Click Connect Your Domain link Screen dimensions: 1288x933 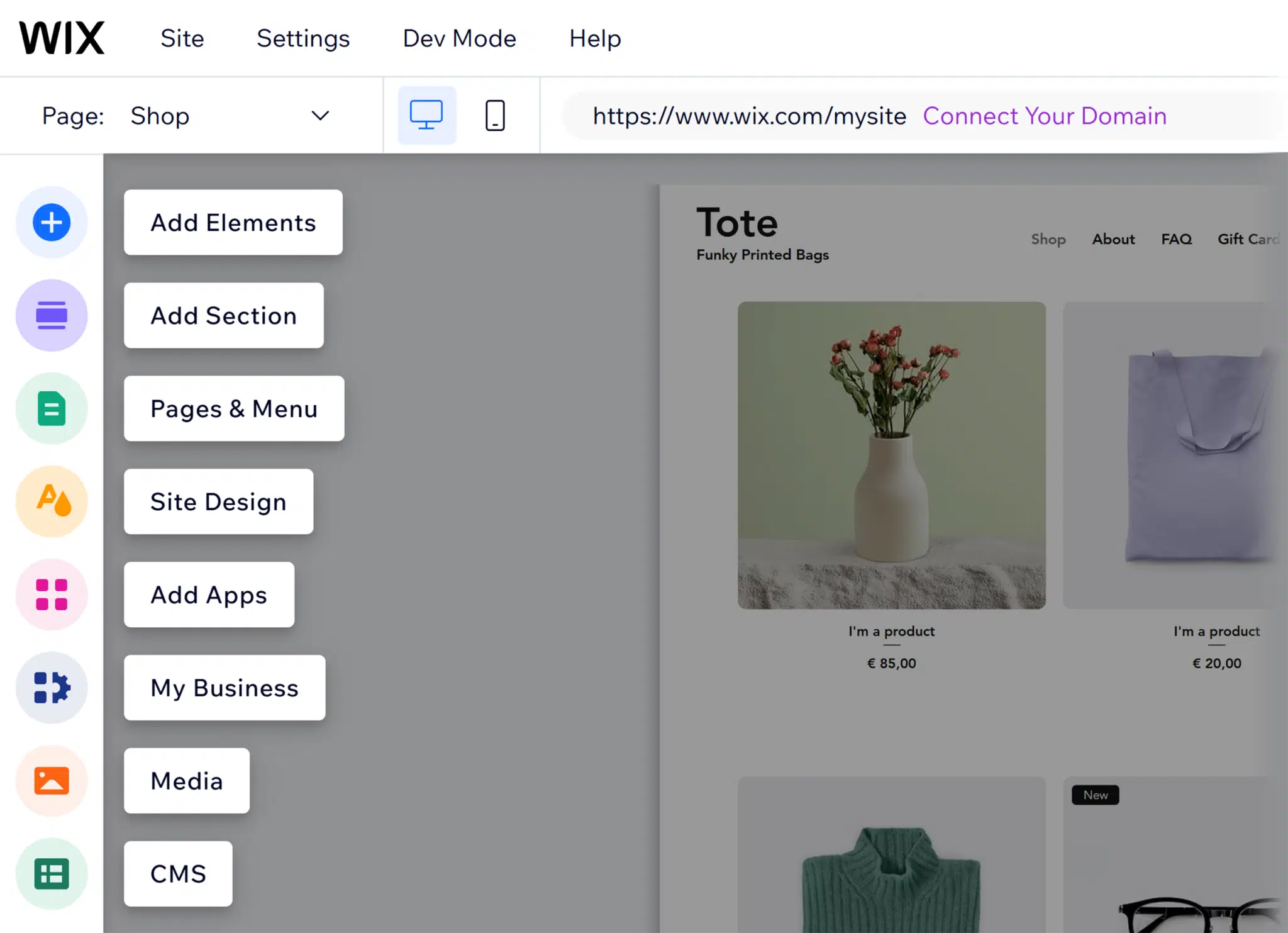click(x=1045, y=116)
